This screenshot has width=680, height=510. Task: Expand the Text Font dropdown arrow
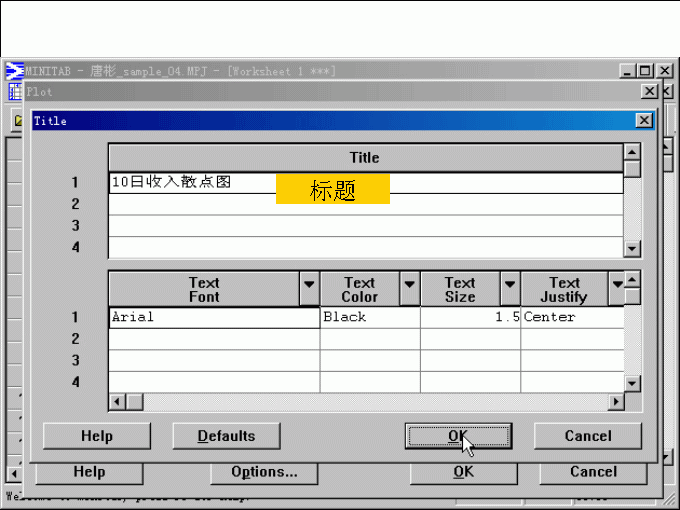click(309, 286)
